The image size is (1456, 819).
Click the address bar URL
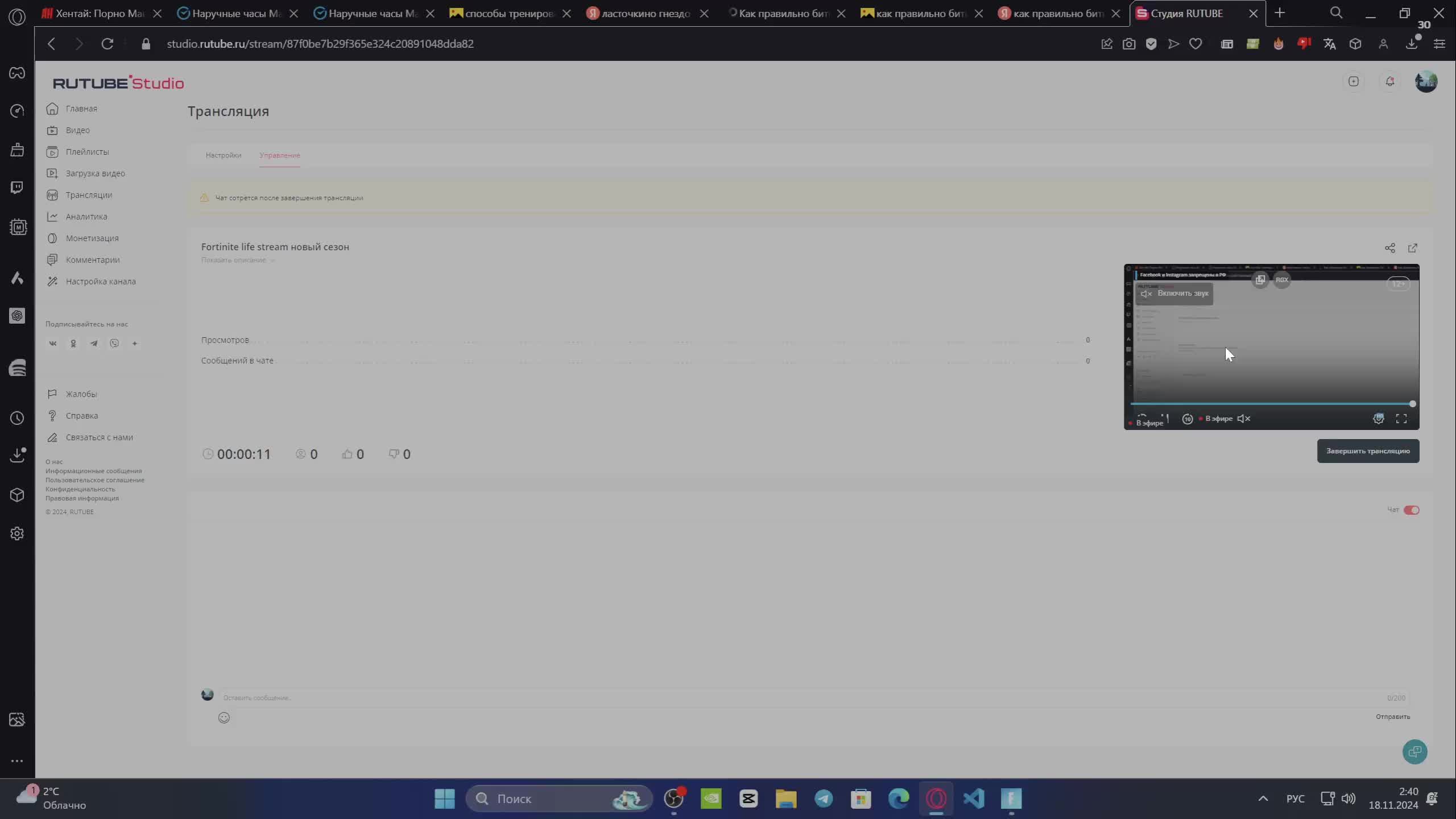(320, 44)
